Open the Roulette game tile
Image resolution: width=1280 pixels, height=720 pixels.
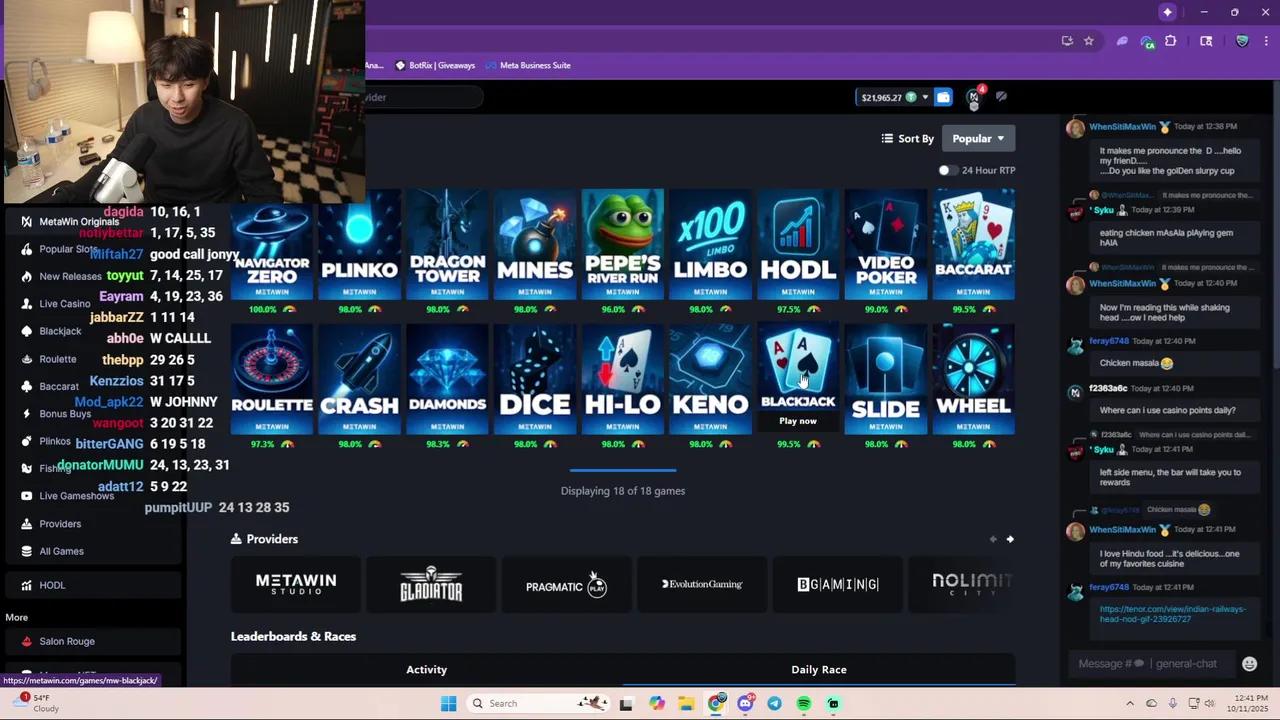(x=272, y=380)
